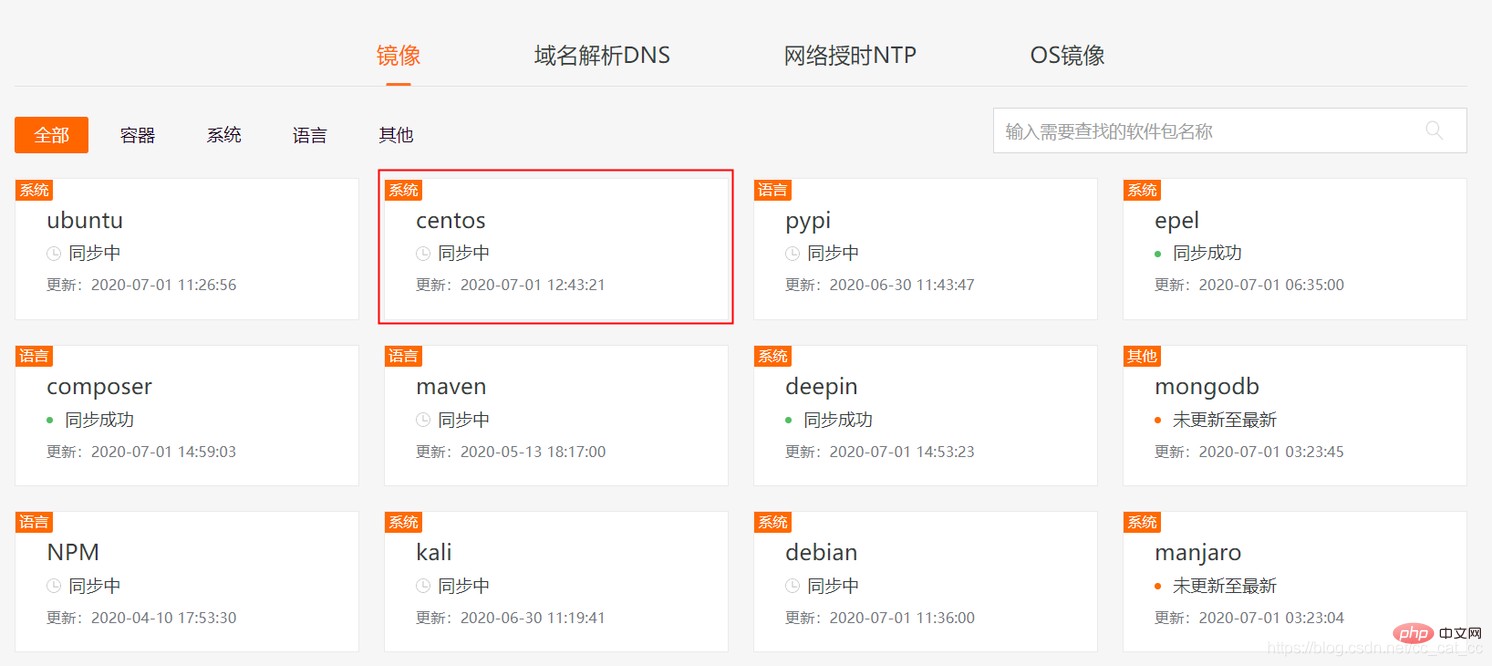Viewport: 1492px width, 666px height.
Task: Open the centos mirror link
Action: click(x=451, y=220)
